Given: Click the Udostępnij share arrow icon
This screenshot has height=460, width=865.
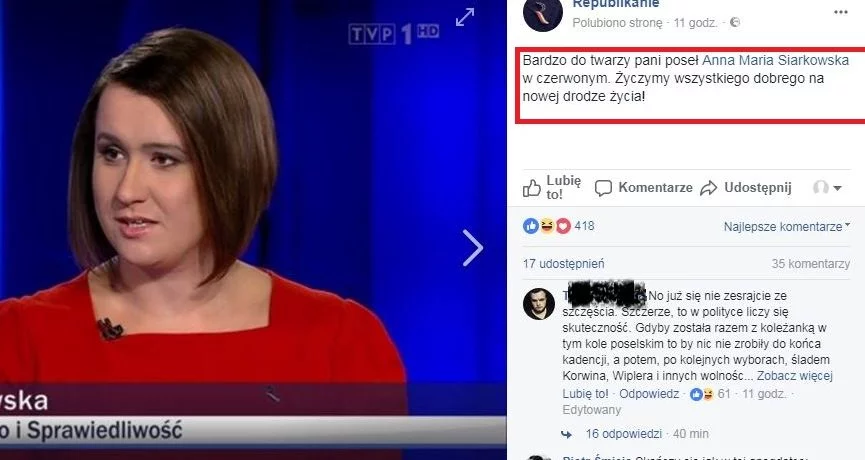Looking at the screenshot, I should coord(708,188).
